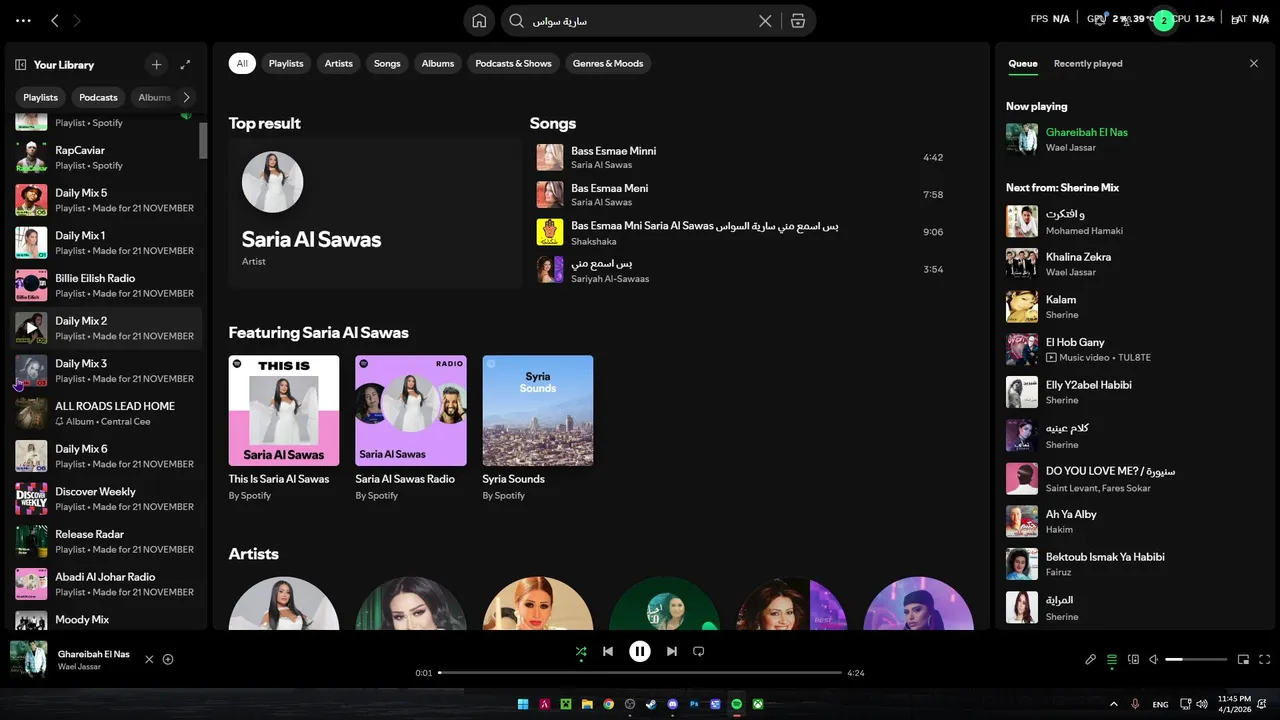This screenshot has width=1280, height=720.
Task: Expand Your Library to full view
Action: point(185,64)
